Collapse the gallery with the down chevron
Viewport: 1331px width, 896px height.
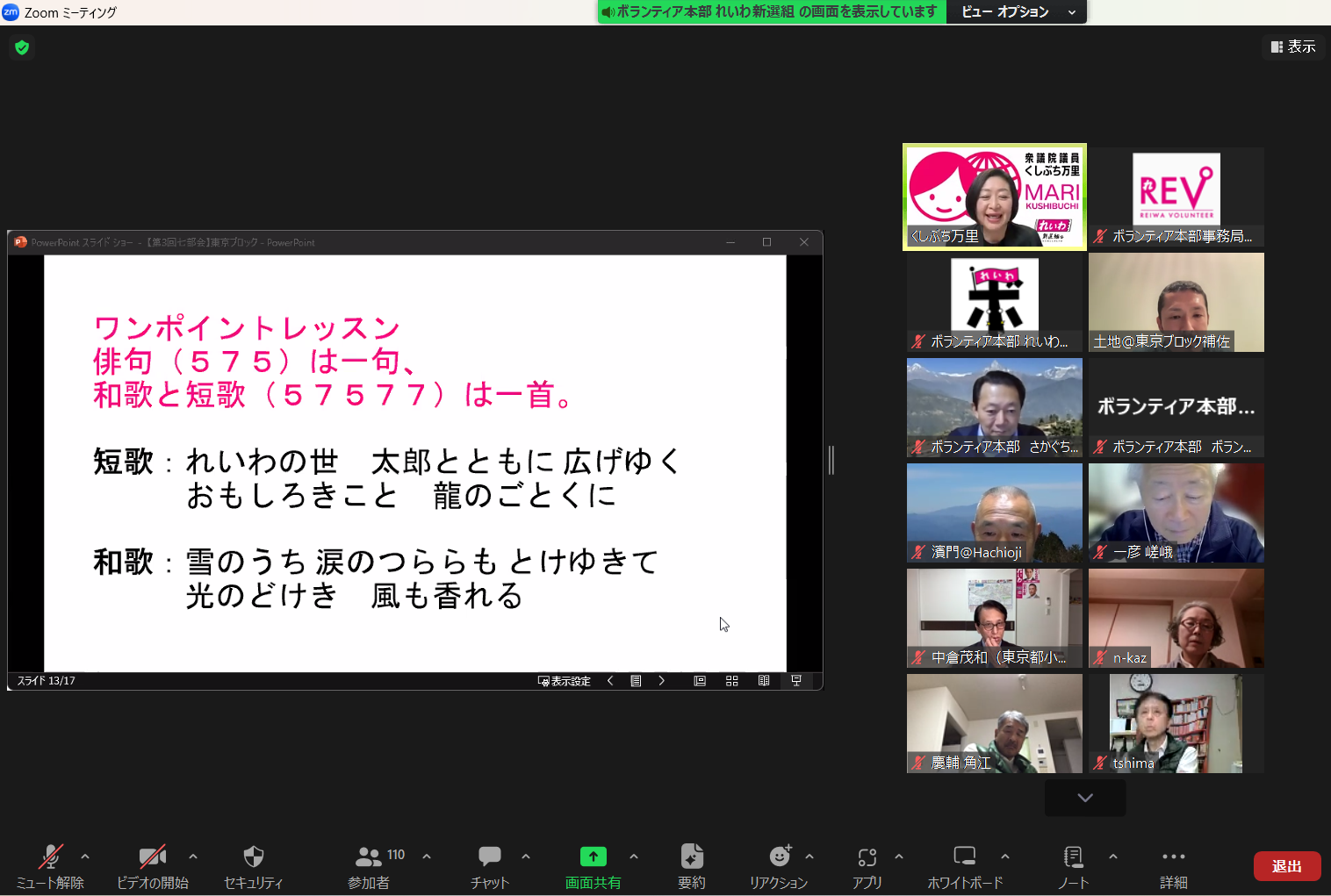click(1085, 798)
